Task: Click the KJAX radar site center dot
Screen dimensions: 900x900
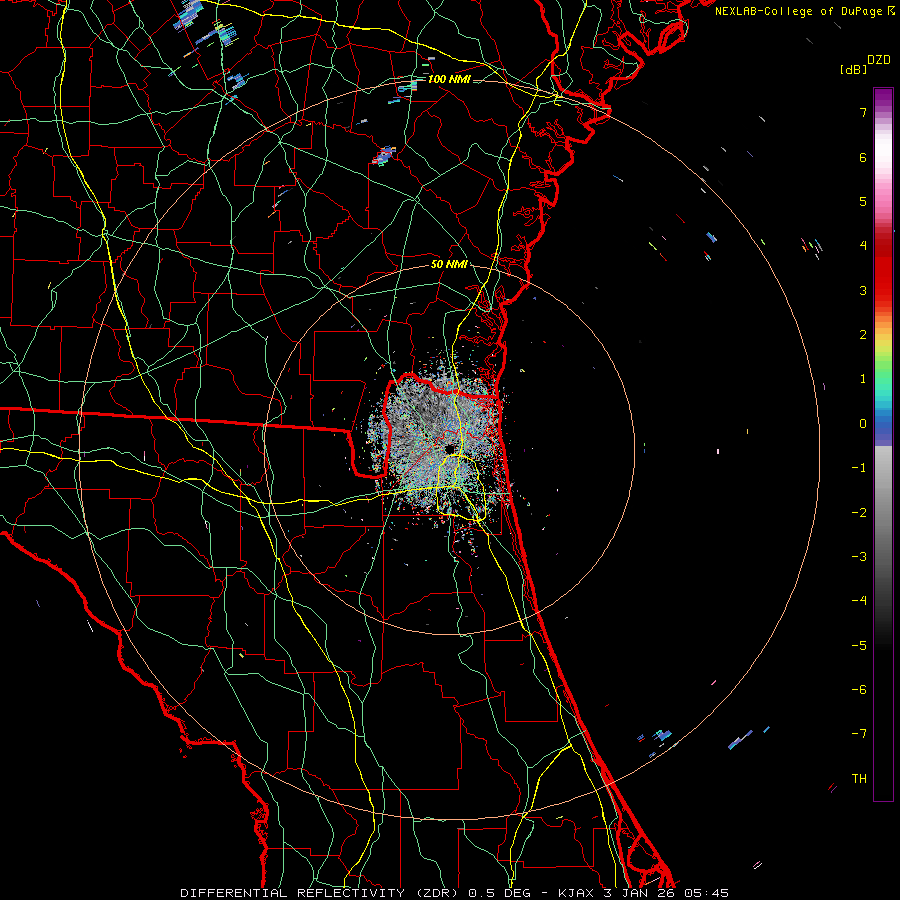Action: (449, 449)
